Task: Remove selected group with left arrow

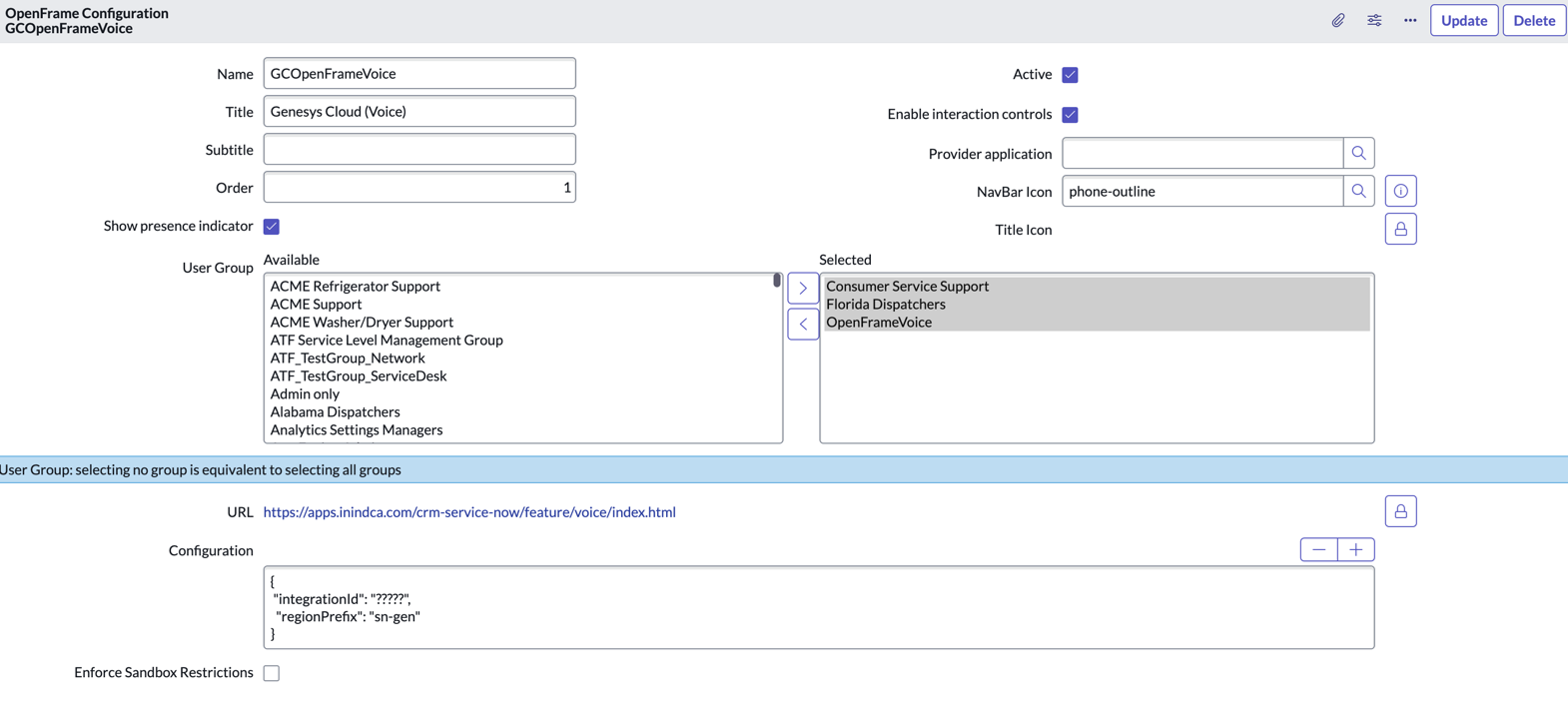Action: pos(803,324)
